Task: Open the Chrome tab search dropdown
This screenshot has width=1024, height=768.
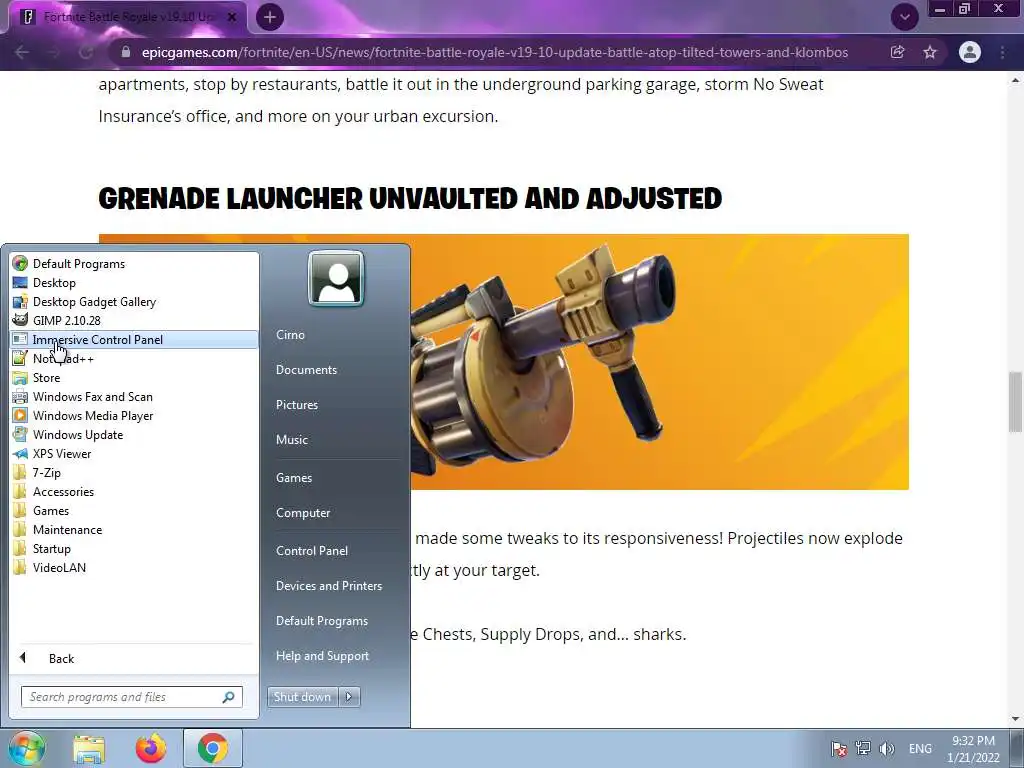Action: coord(904,17)
